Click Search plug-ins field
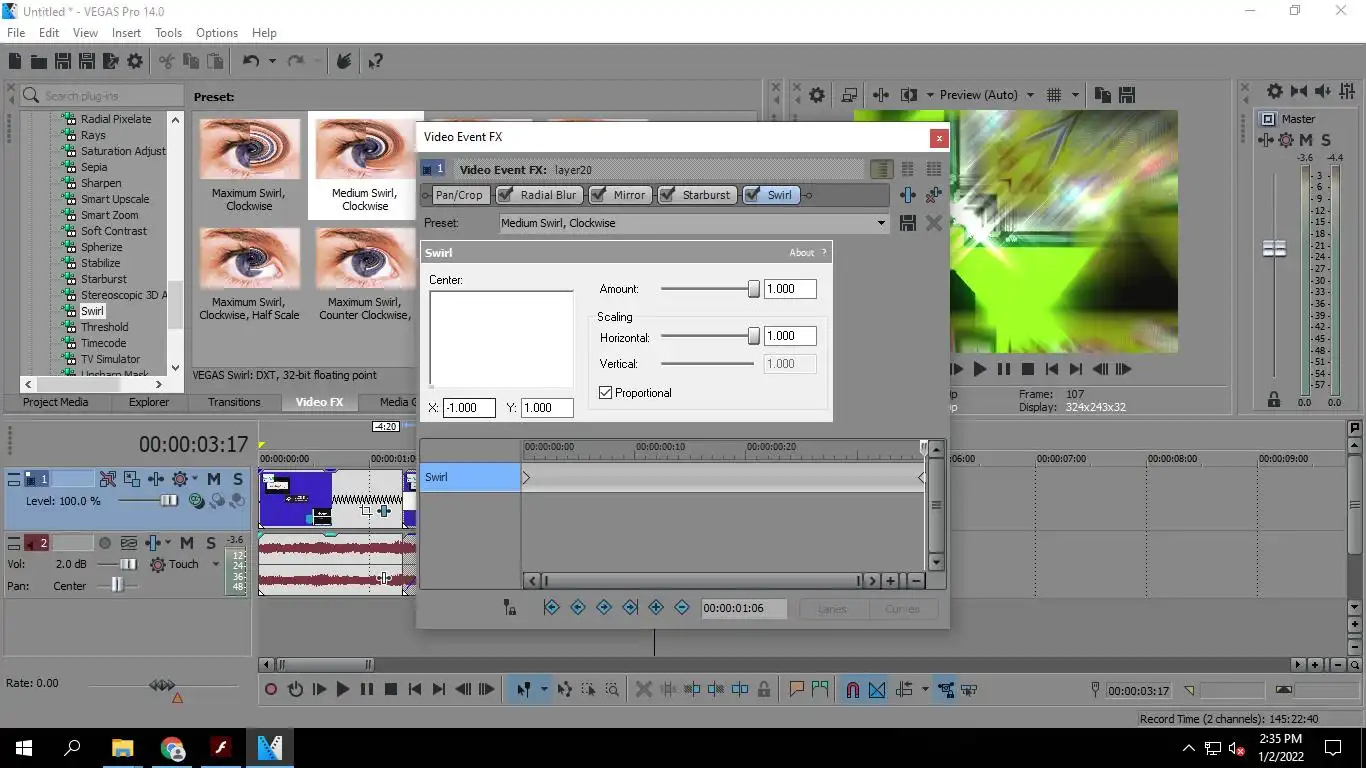 click(x=102, y=96)
